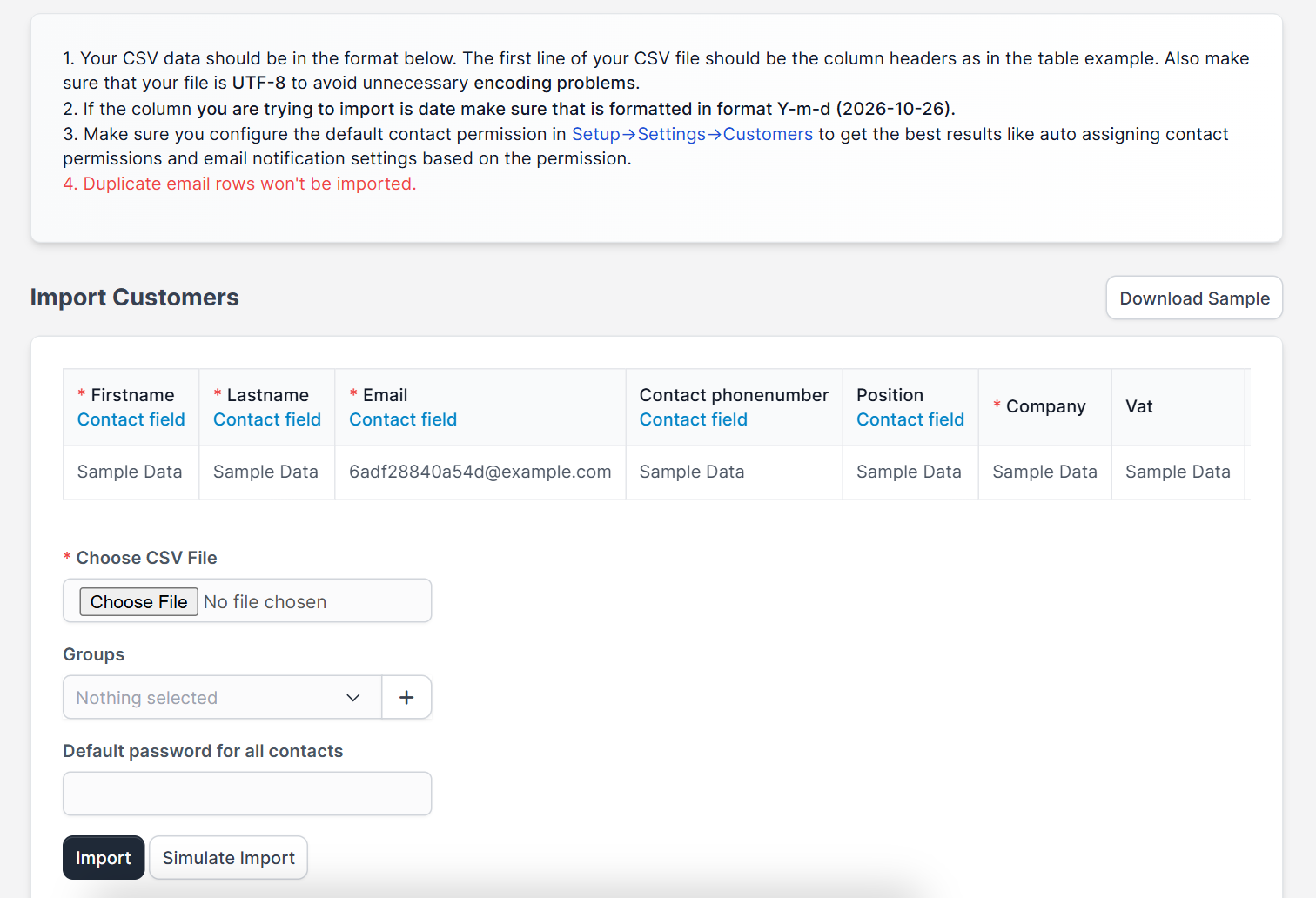Click the Simulate Import button

pos(228,857)
